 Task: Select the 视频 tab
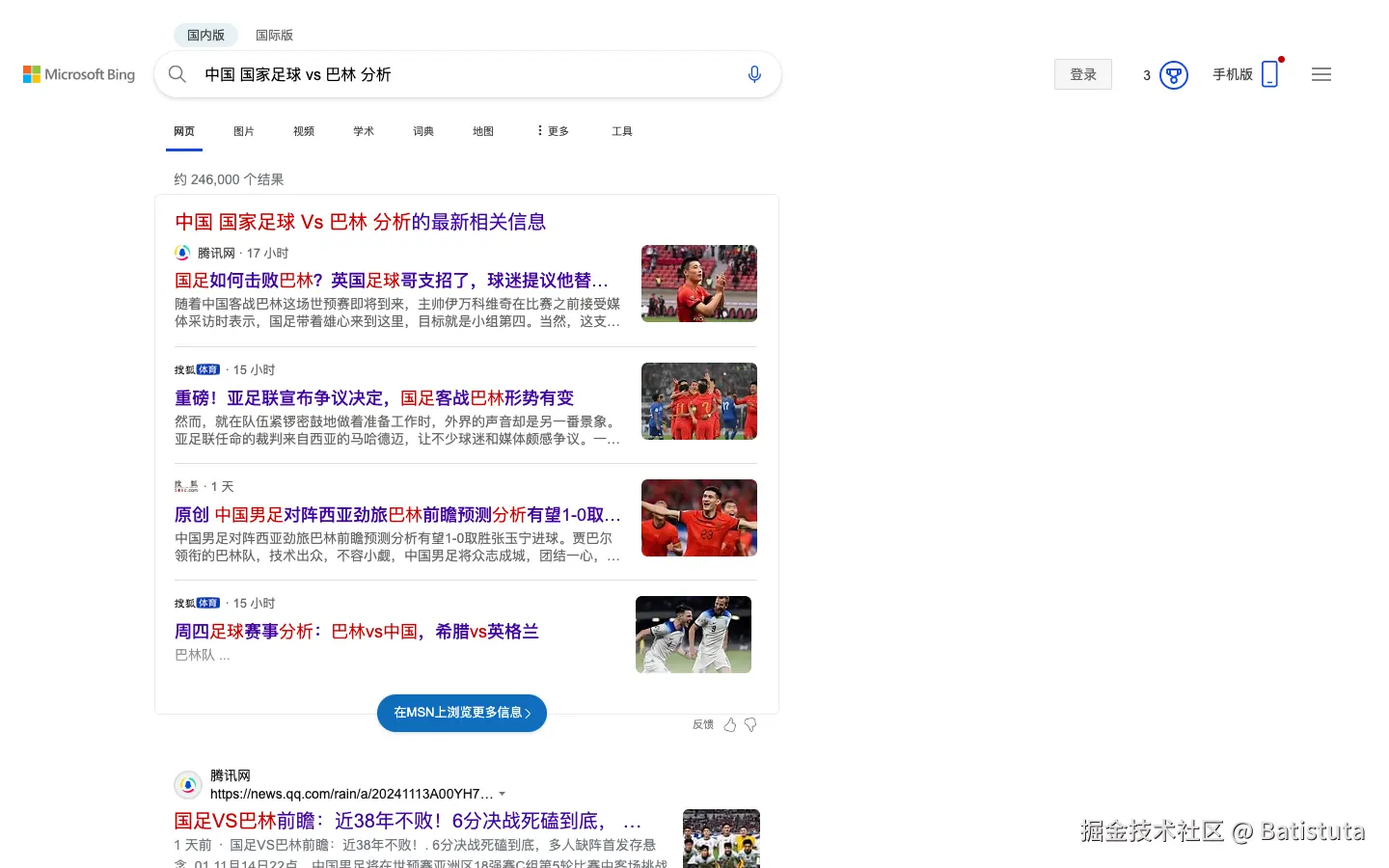304,131
